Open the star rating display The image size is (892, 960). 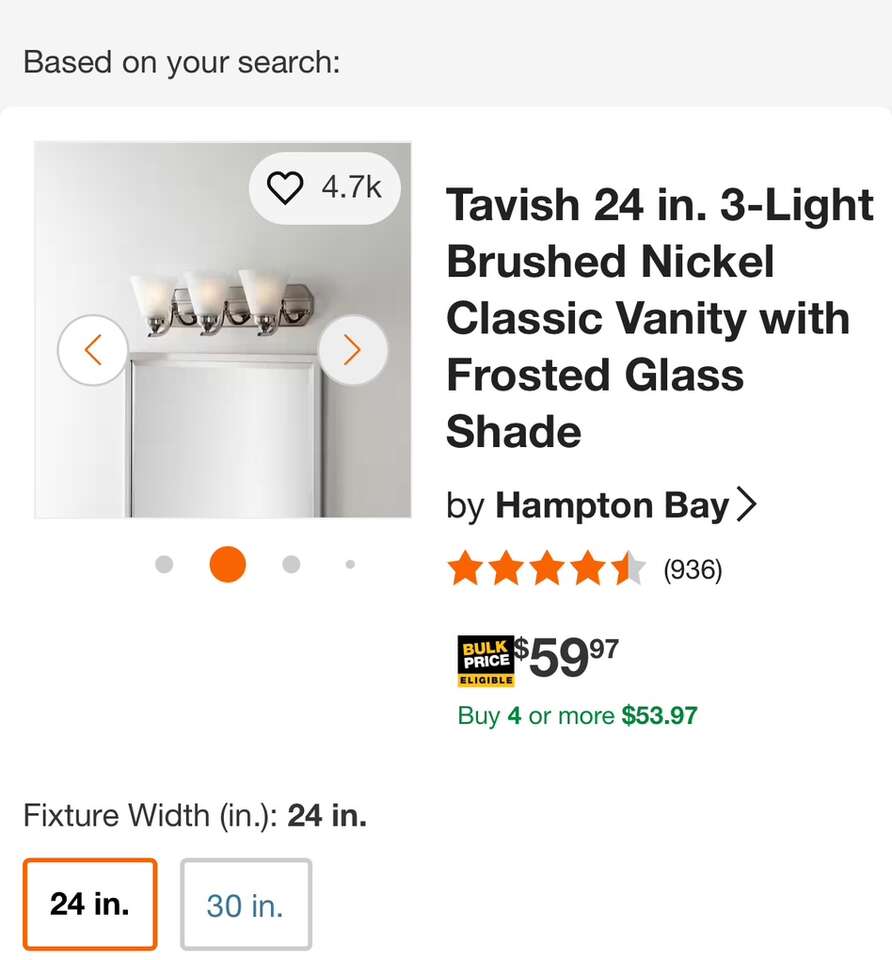[x=546, y=569]
